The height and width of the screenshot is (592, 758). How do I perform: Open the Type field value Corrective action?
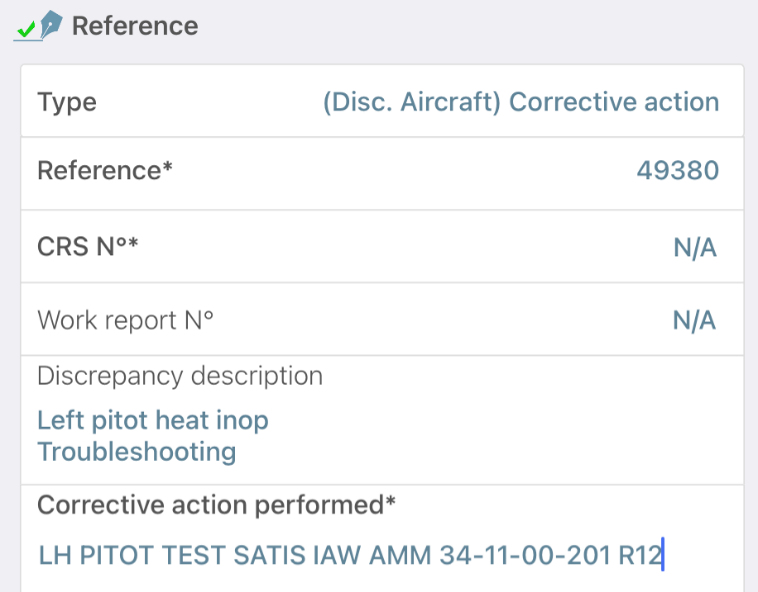[614, 102]
